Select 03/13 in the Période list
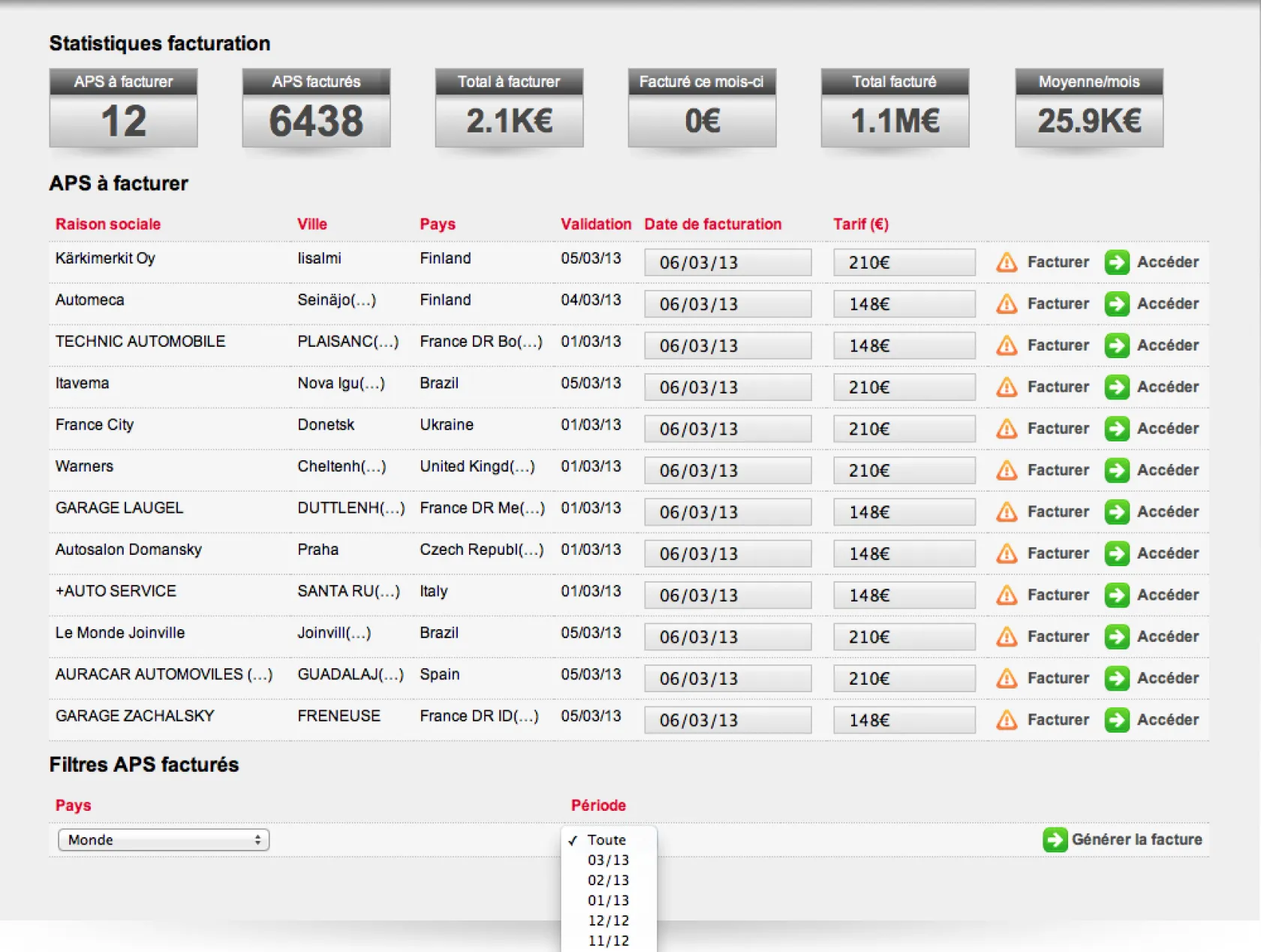This screenshot has width=1261, height=952. pyautogui.click(x=608, y=860)
